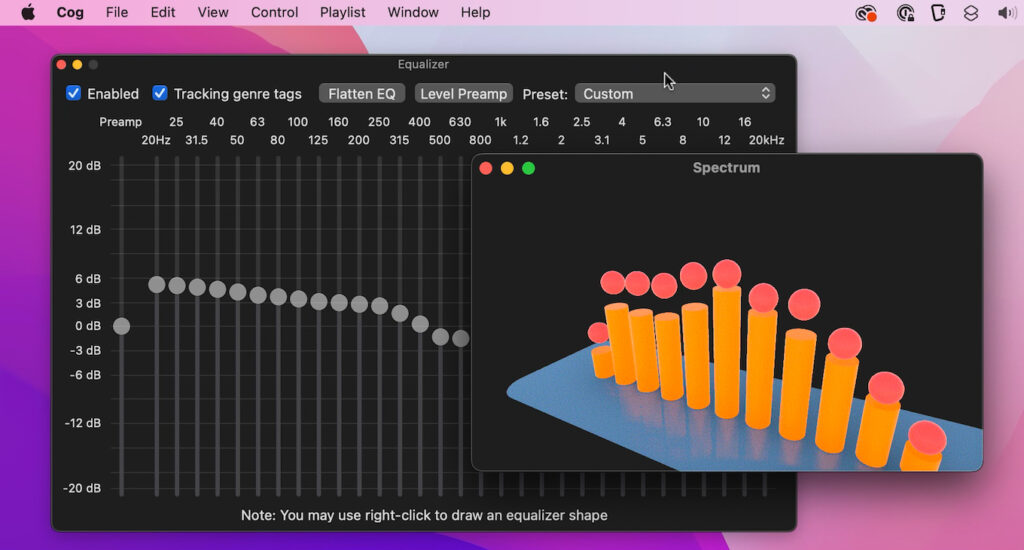The image size is (1024, 550).
Task: Click the 20kHz frequency label
Action: (766, 140)
